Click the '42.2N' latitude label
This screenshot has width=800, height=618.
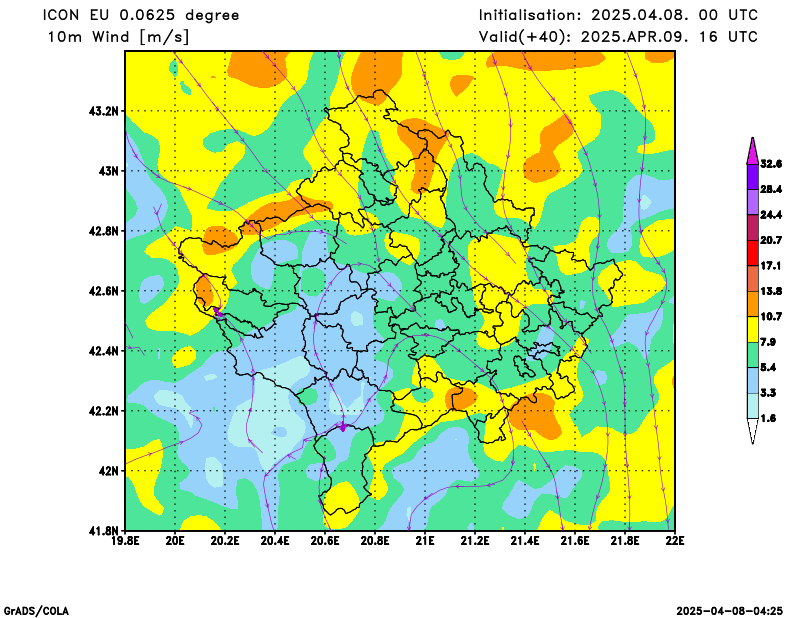(x=104, y=411)
